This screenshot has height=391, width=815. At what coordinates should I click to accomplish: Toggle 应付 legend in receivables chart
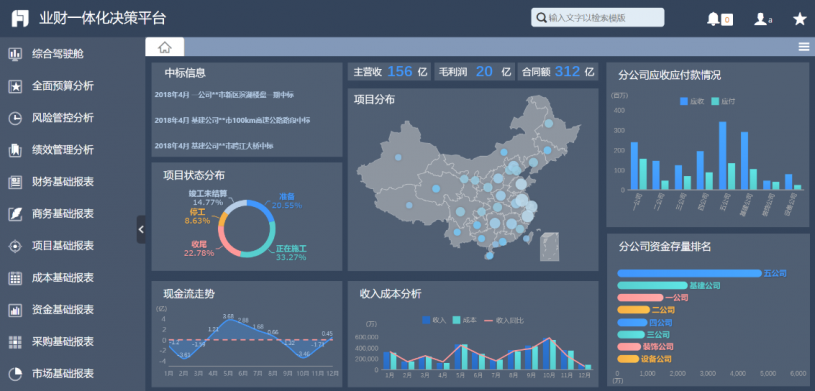pyautogui.click(x=724, y=101)
